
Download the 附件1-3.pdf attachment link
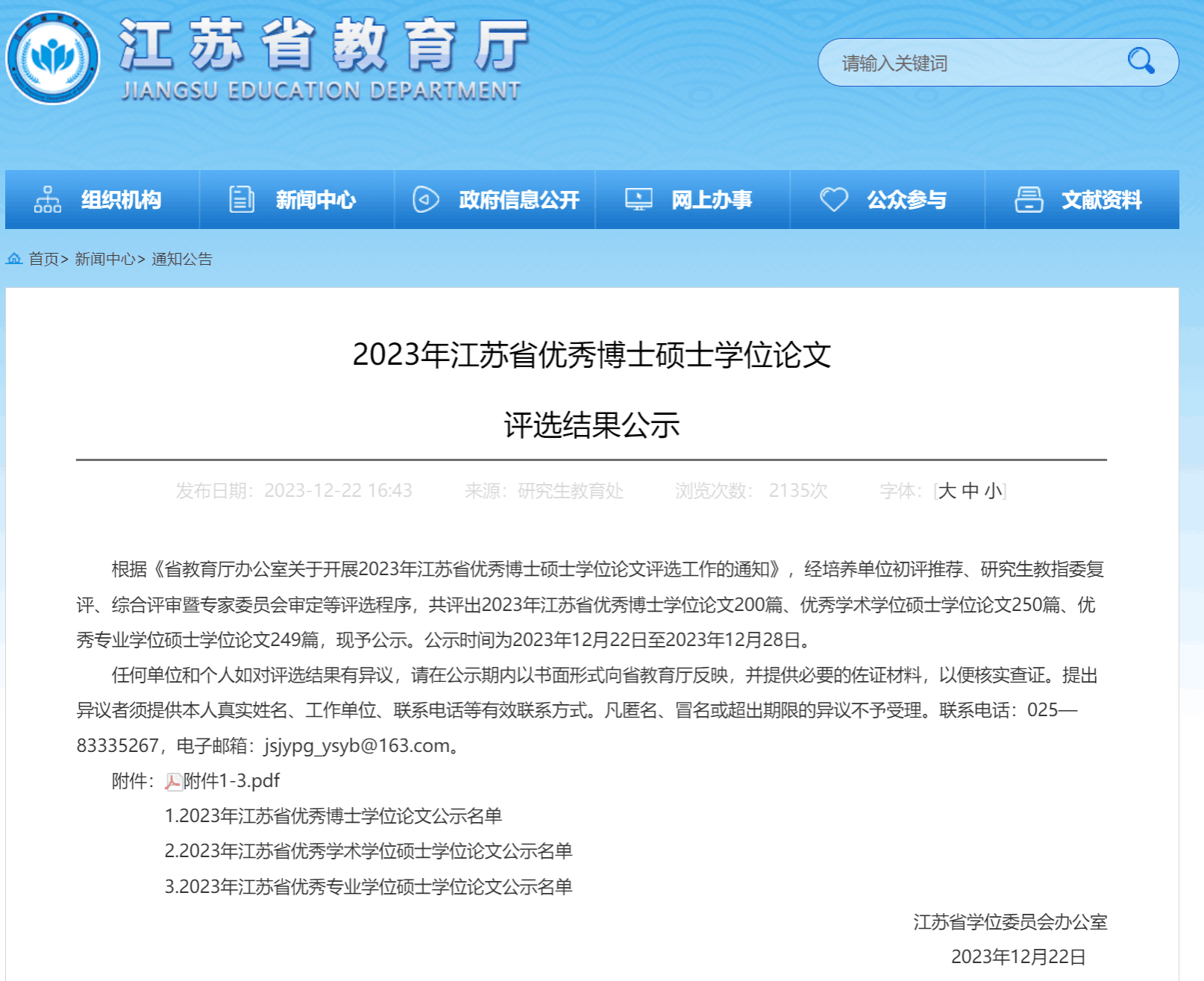coord(231,781)
